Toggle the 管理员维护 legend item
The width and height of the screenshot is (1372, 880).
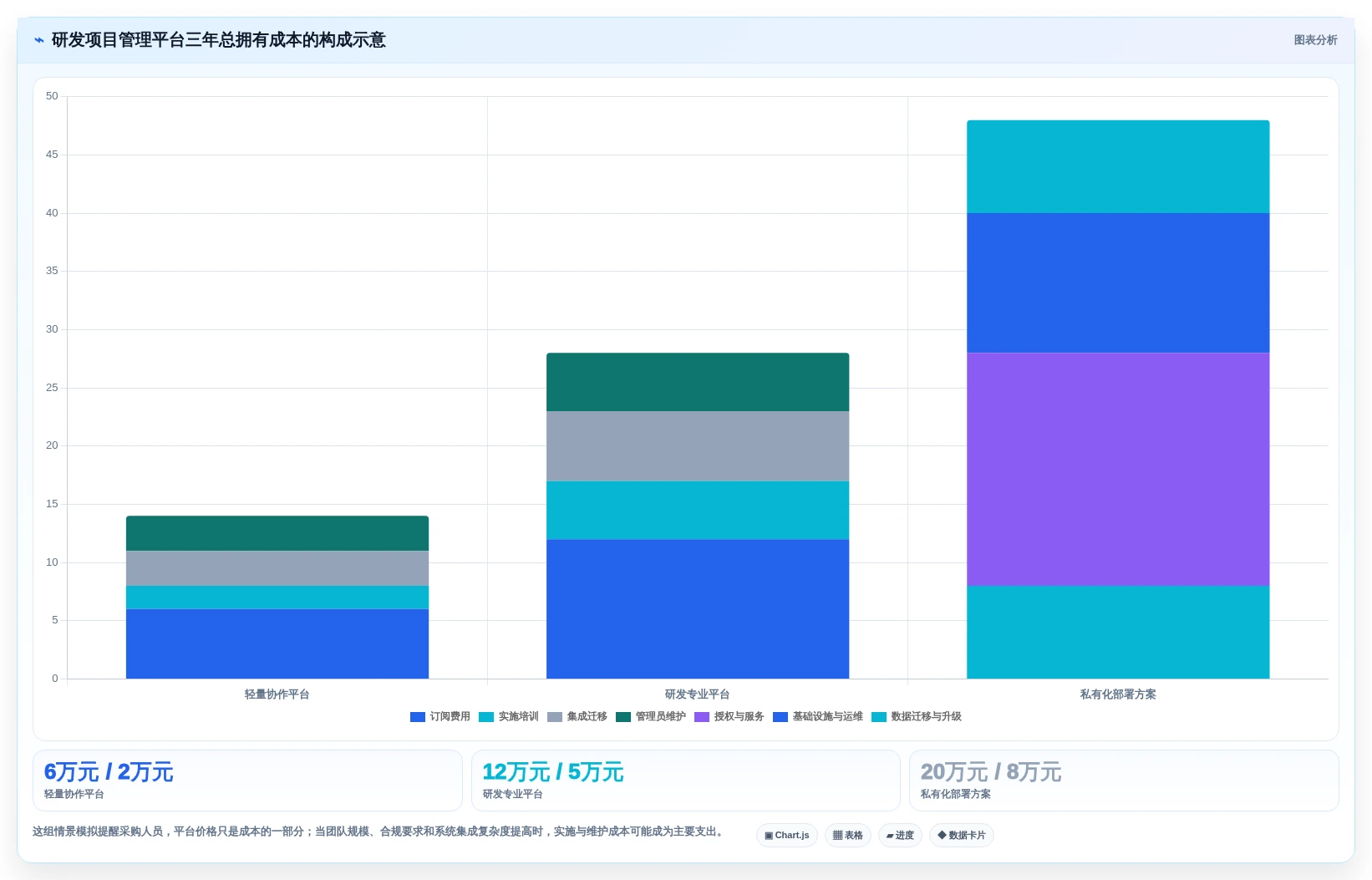[x=651, y=717]
